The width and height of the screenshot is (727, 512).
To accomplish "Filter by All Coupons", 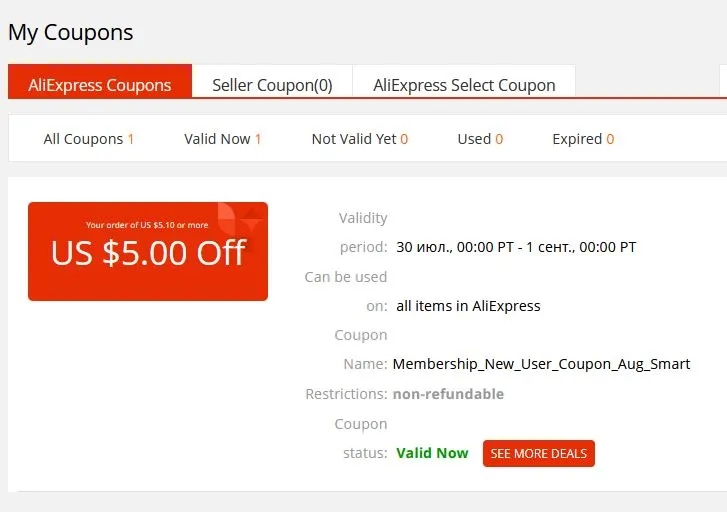I will 89,139.
